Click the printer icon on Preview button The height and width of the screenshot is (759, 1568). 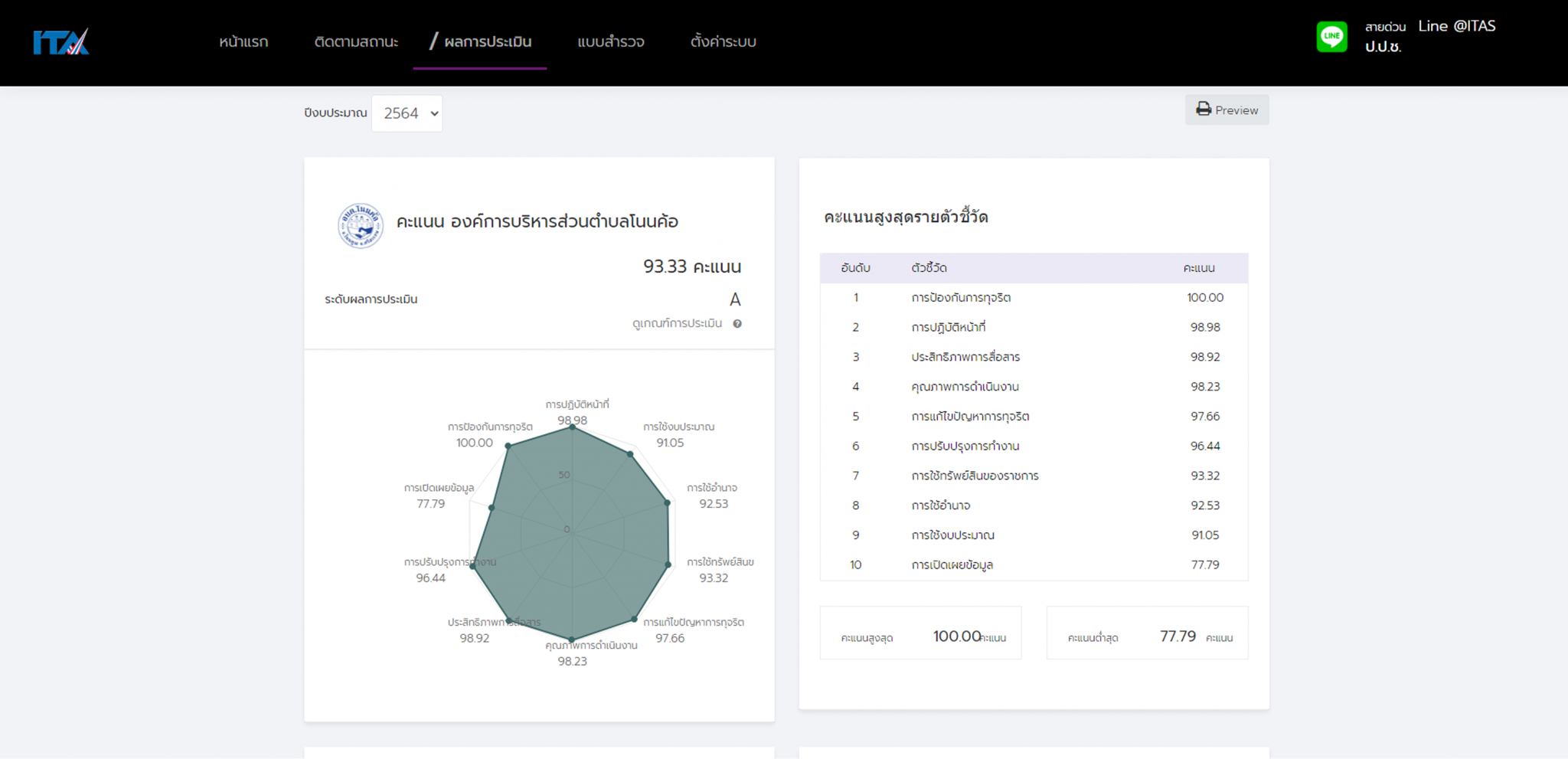(1204, 110)
